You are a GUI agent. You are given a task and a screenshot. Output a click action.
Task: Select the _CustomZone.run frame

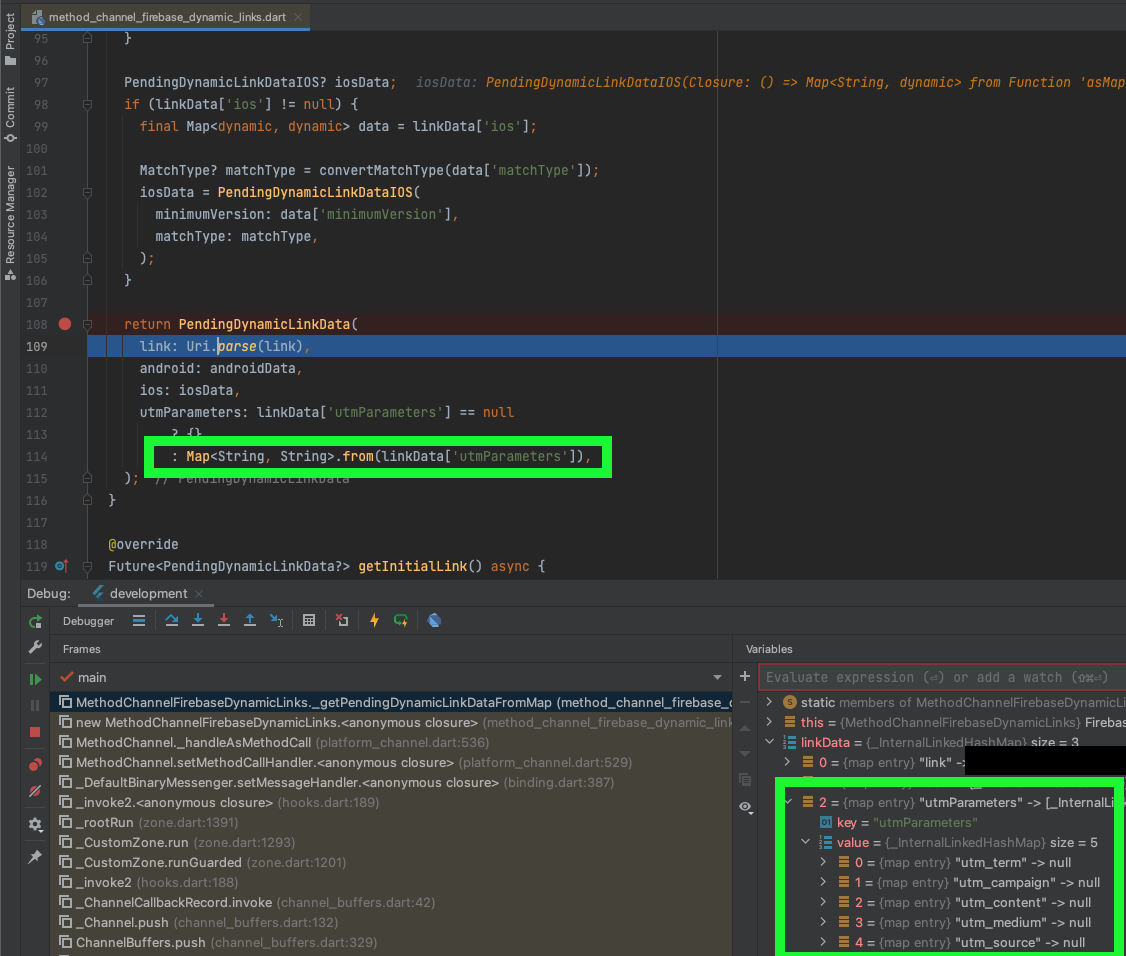392,843
